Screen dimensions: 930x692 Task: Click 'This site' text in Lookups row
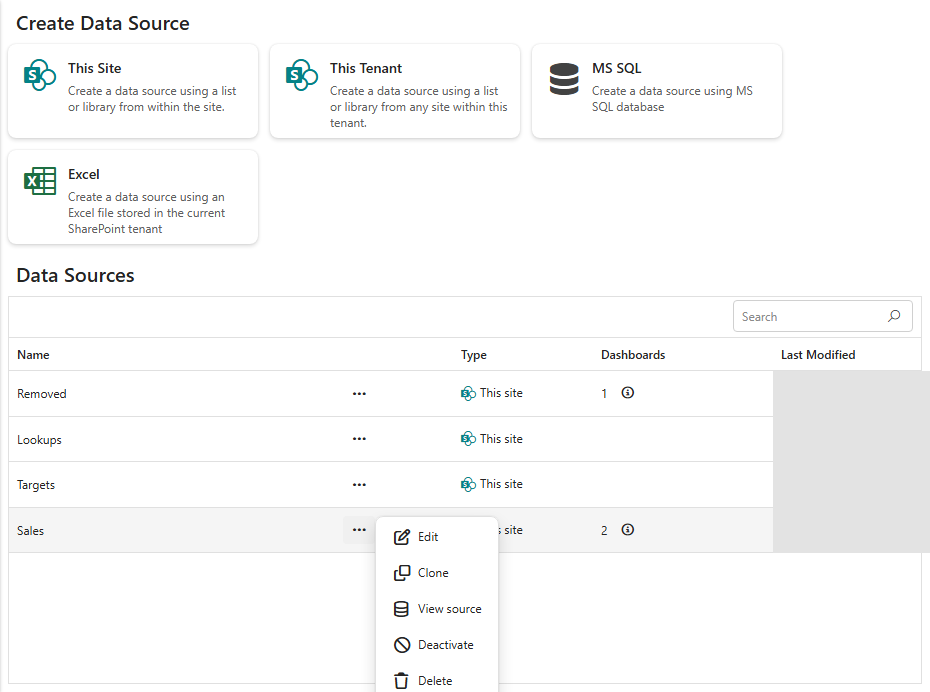(501, 439)
